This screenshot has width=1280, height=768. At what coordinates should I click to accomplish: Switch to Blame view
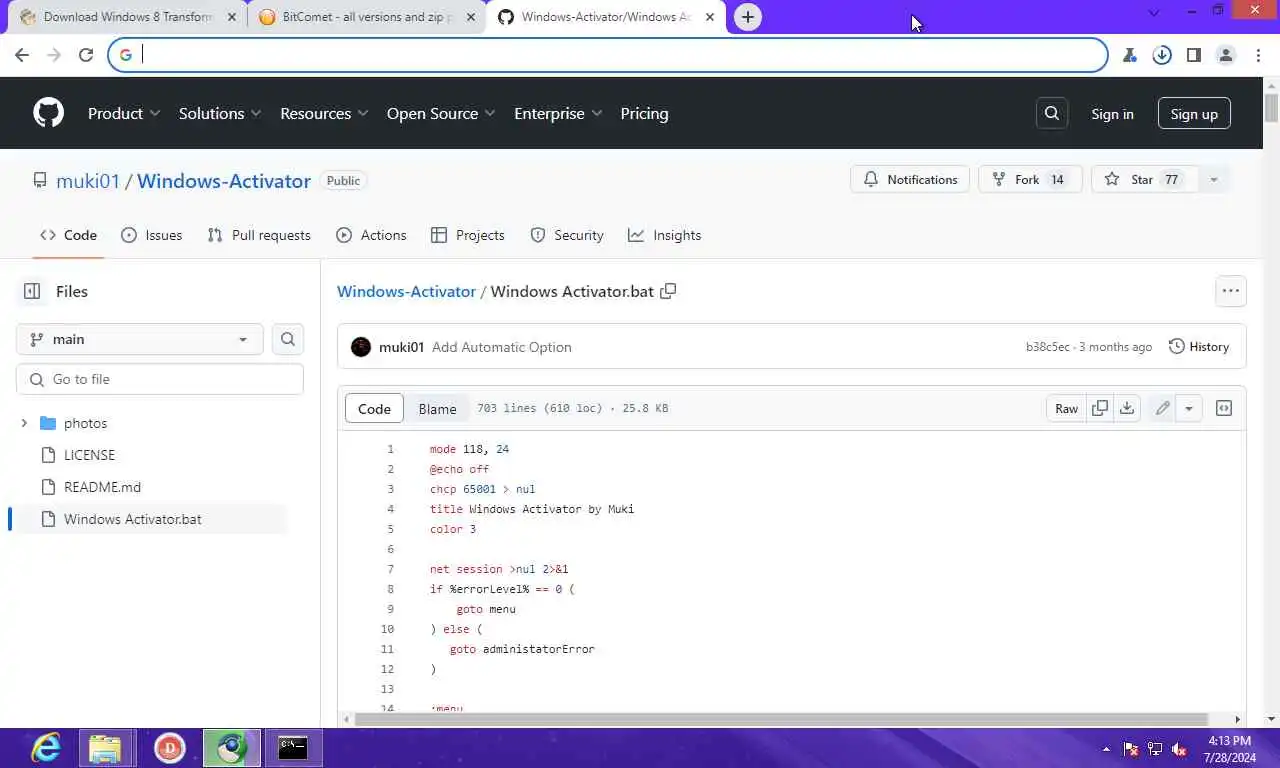pos(437,408)
